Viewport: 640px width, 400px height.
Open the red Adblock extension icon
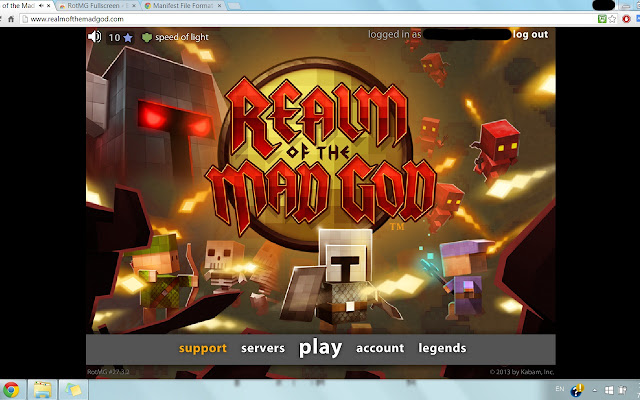pyautogui.click(x=627, y=19)
